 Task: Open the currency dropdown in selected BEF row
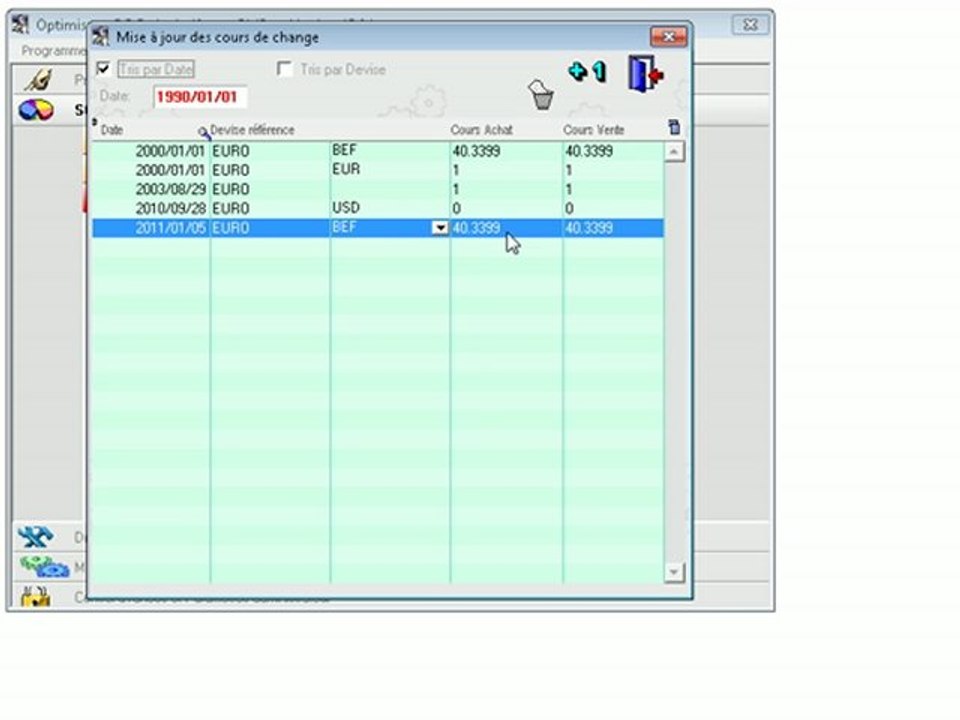[440, 228]
